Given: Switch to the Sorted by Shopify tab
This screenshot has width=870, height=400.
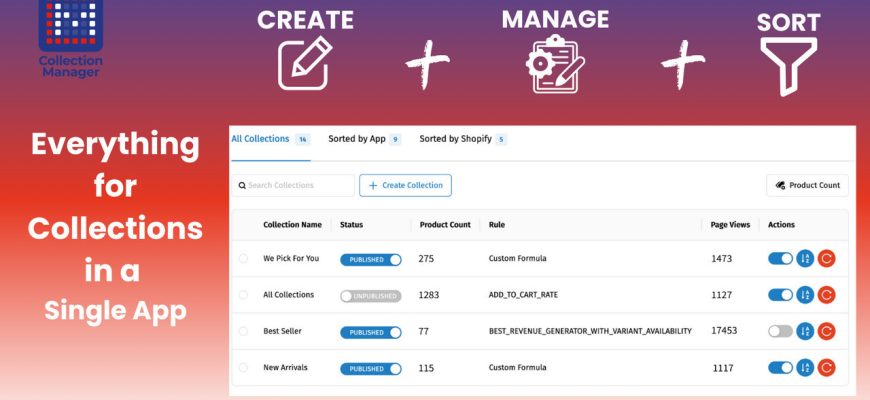Looking at the screenshot, I should click(463, 139).
